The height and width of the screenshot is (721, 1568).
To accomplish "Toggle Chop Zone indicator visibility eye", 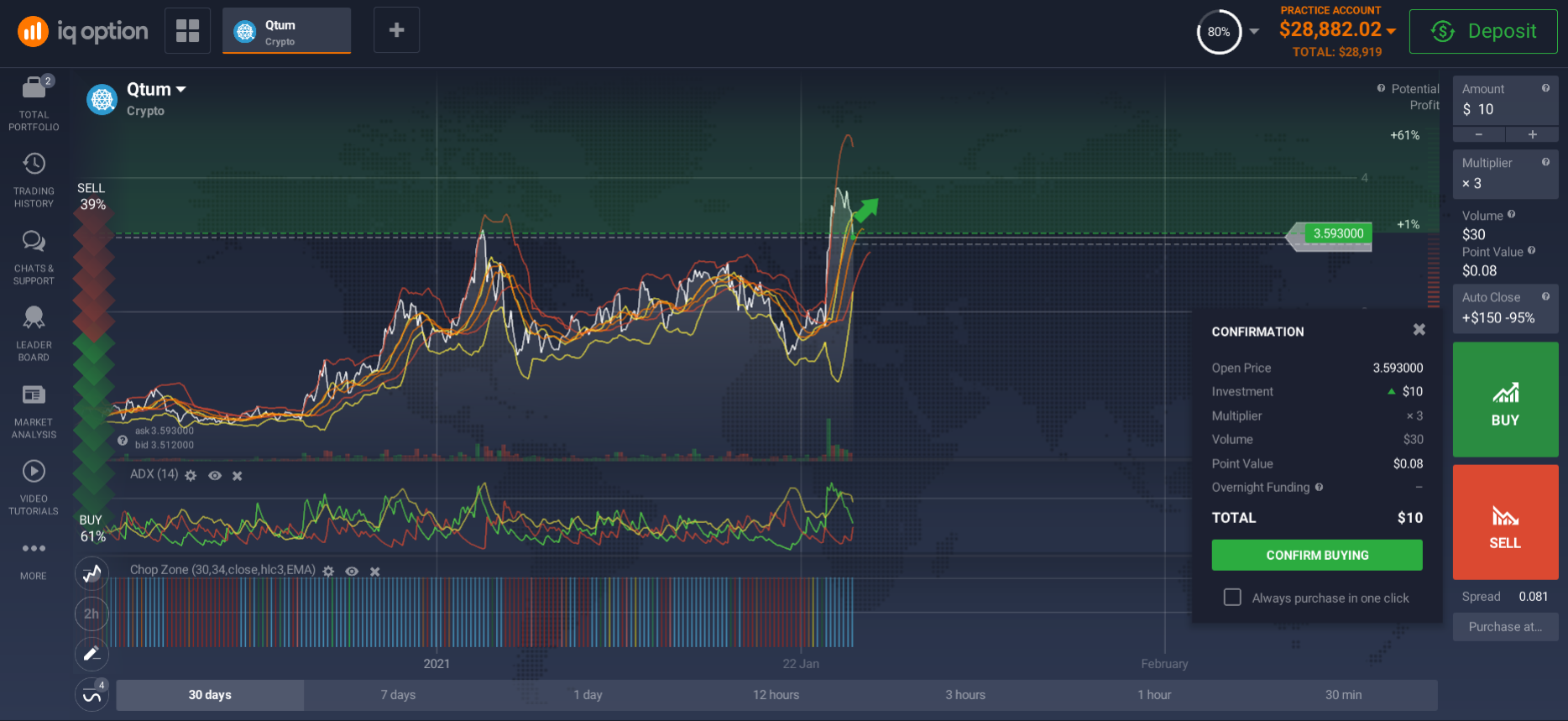I will (x=352, y=572).
